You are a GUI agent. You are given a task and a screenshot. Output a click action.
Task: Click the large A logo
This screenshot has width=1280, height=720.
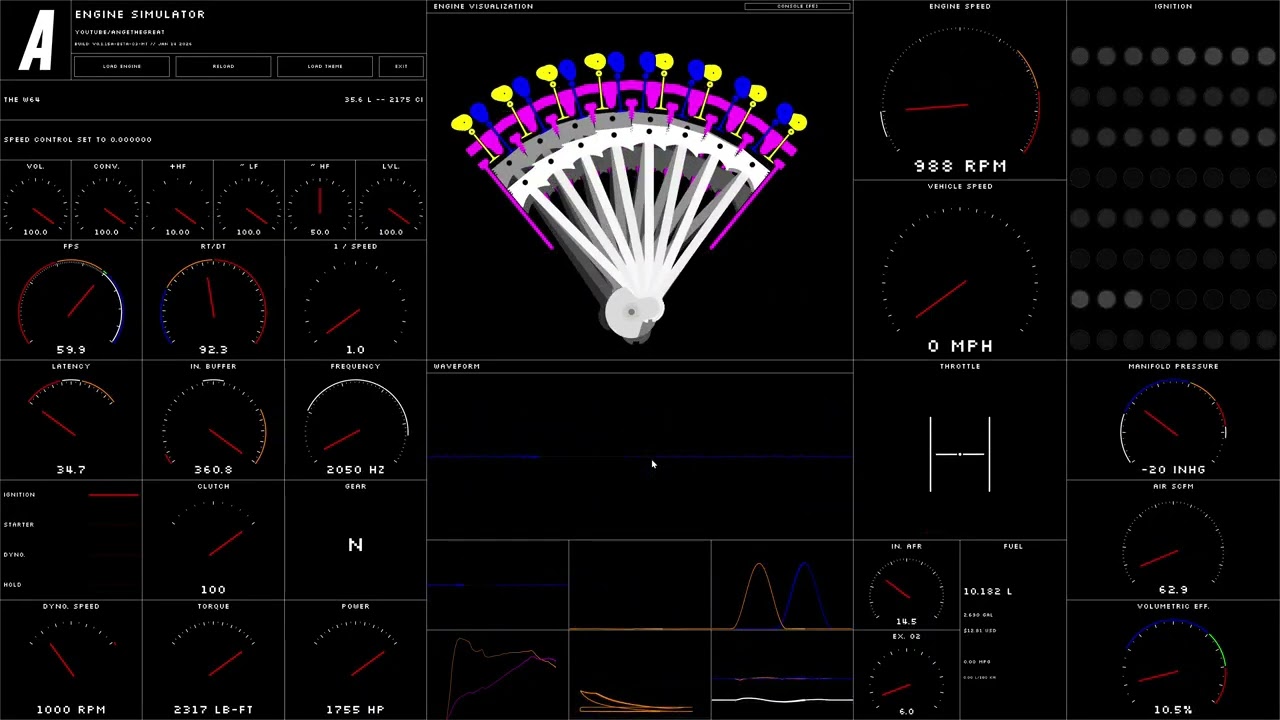point(37,41)
